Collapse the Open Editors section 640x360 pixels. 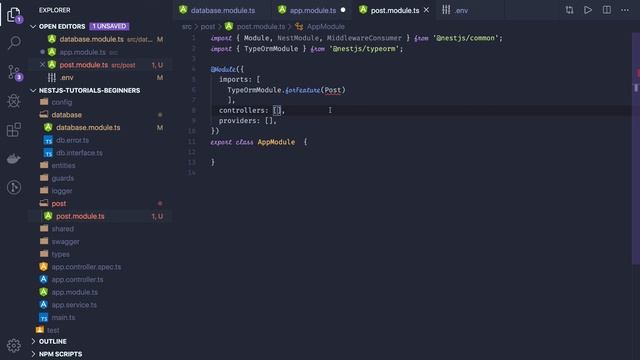(62, 26)
